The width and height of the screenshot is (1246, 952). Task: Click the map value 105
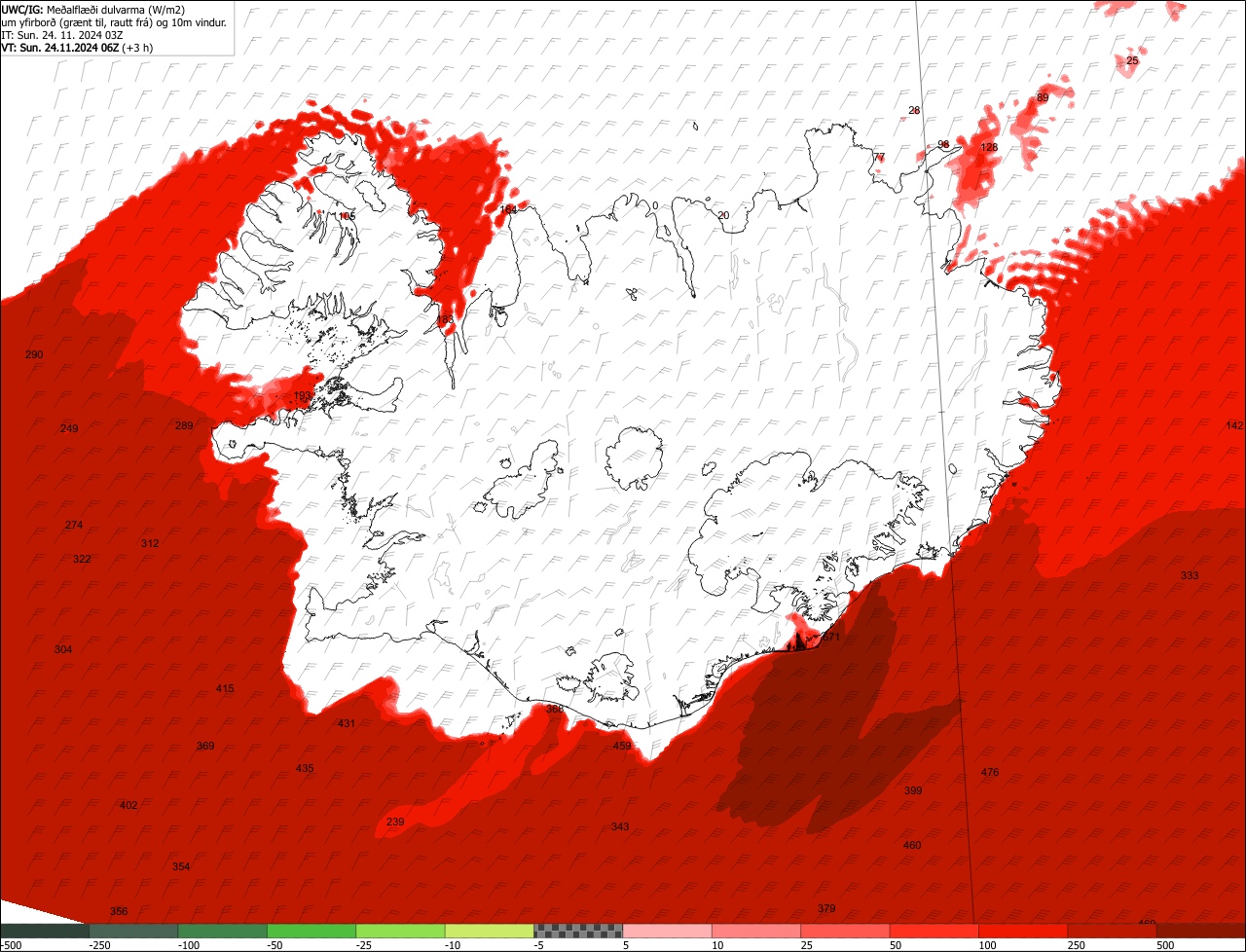[348, 215]
